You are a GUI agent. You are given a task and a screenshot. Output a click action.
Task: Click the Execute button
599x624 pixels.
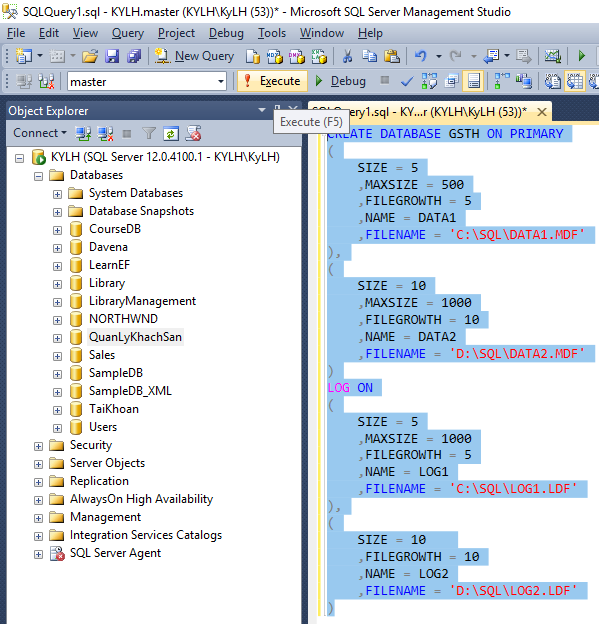[273, 81]
